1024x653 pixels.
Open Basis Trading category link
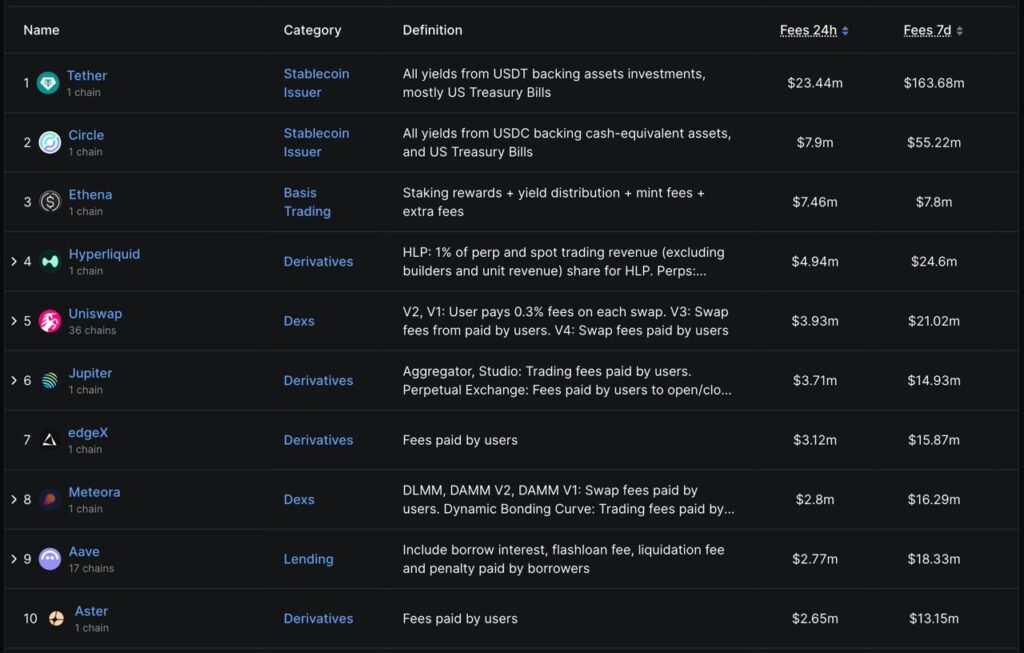[x=307, y=202]
